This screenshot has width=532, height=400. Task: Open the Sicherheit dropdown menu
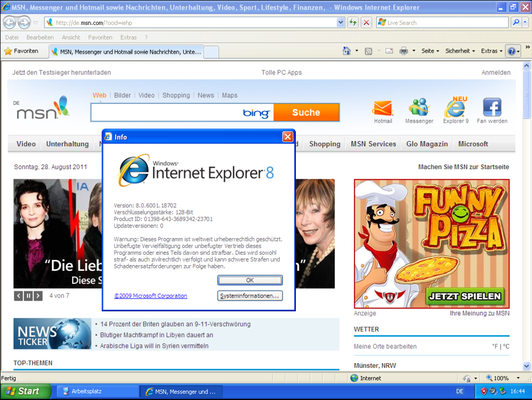(x=460, y=51)
